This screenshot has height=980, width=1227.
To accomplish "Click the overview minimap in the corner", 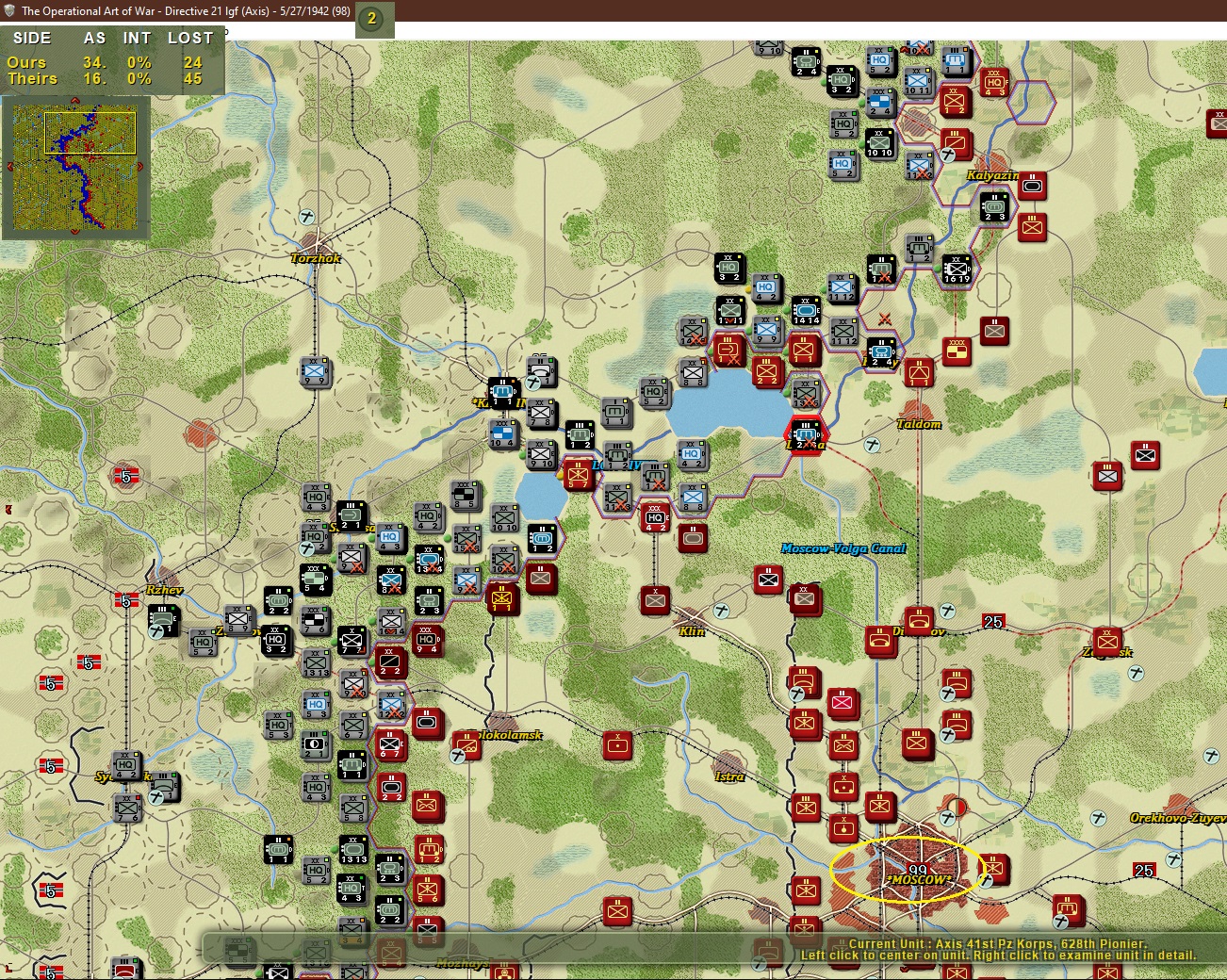I will (75, 168).
